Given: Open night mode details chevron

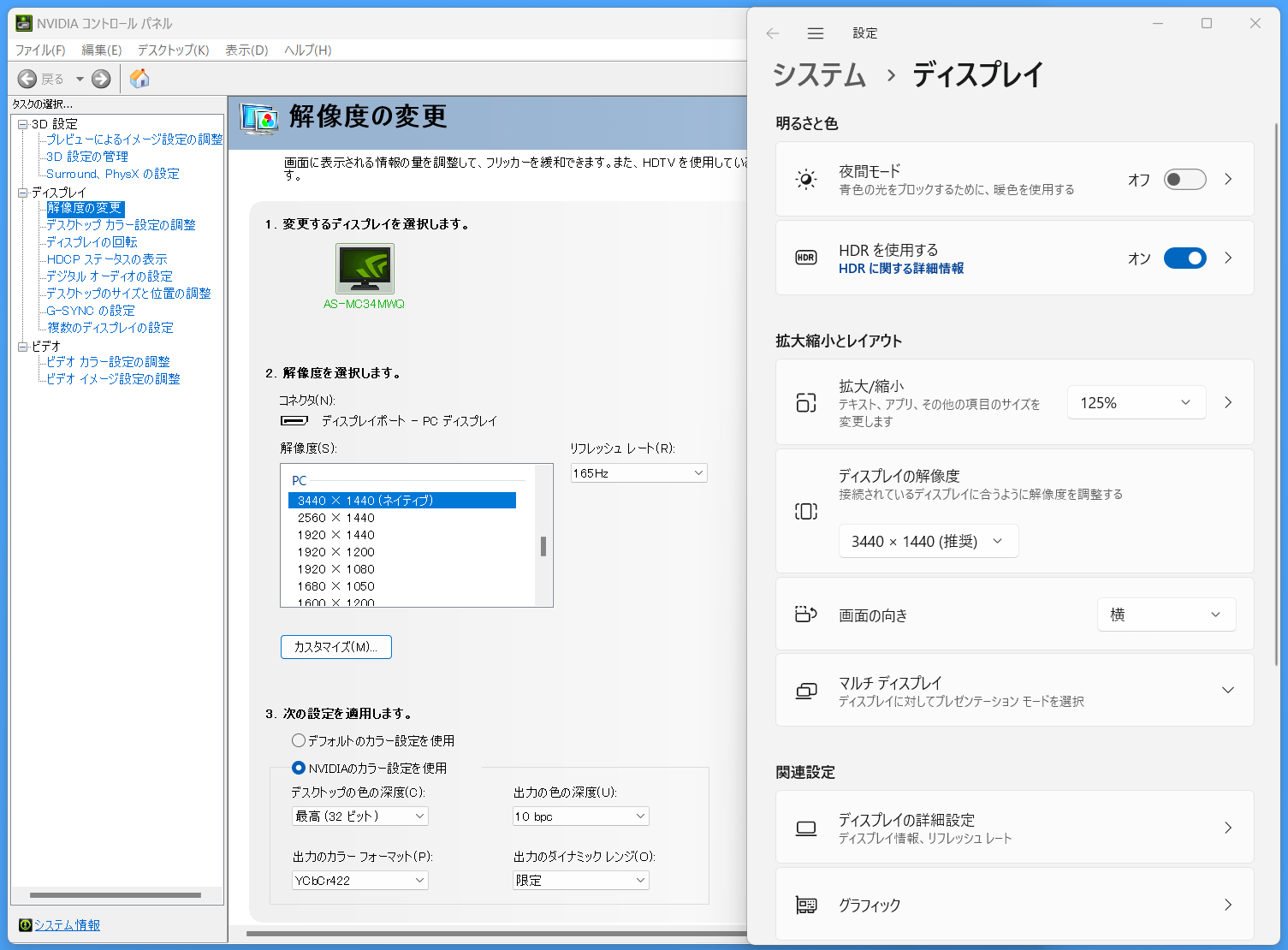Looking at the screenshot, I should (x=1228, y=179).
